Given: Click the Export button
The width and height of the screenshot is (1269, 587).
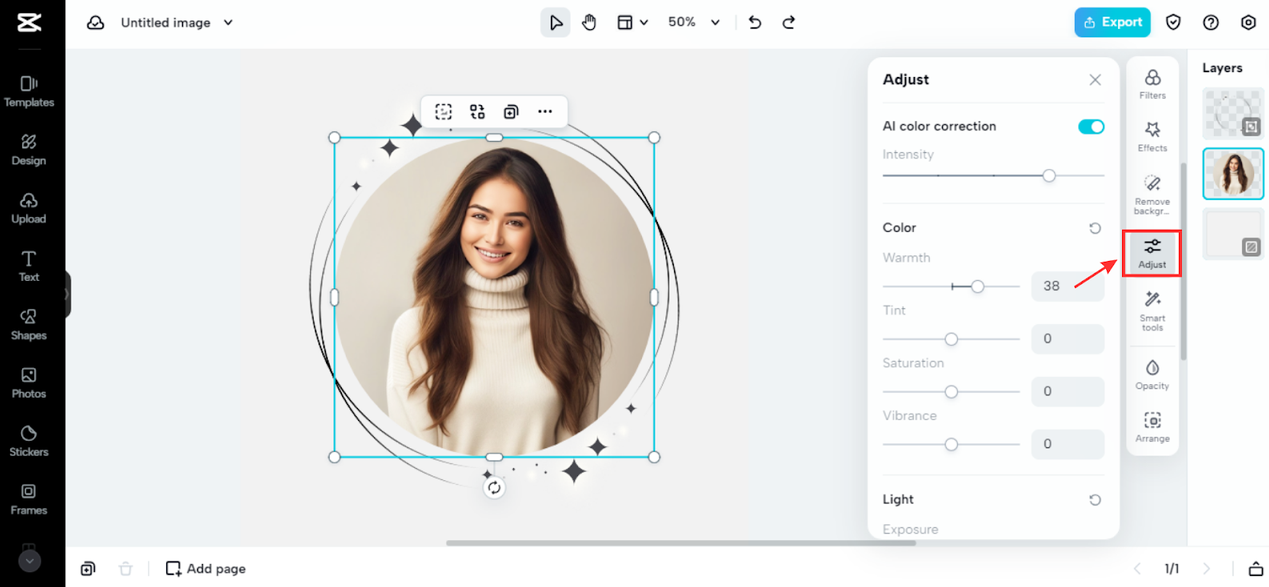Looking at the screenshot, I should point(1112,22).
